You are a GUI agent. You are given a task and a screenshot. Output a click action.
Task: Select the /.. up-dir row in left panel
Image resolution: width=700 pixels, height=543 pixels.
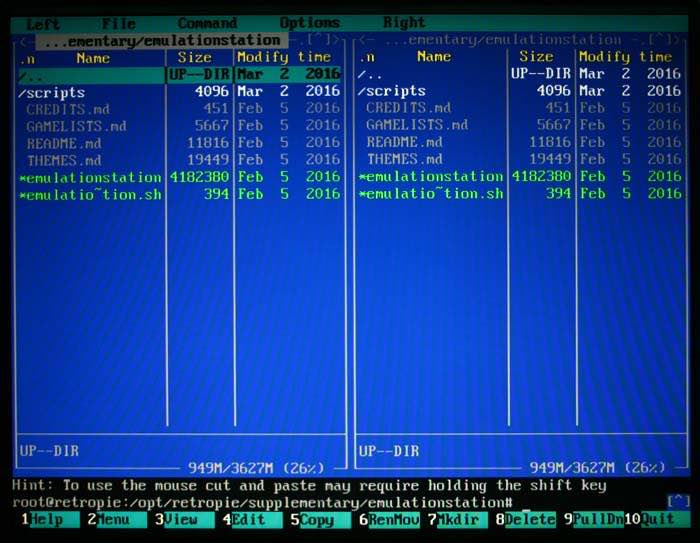click(x=179, y=75)
